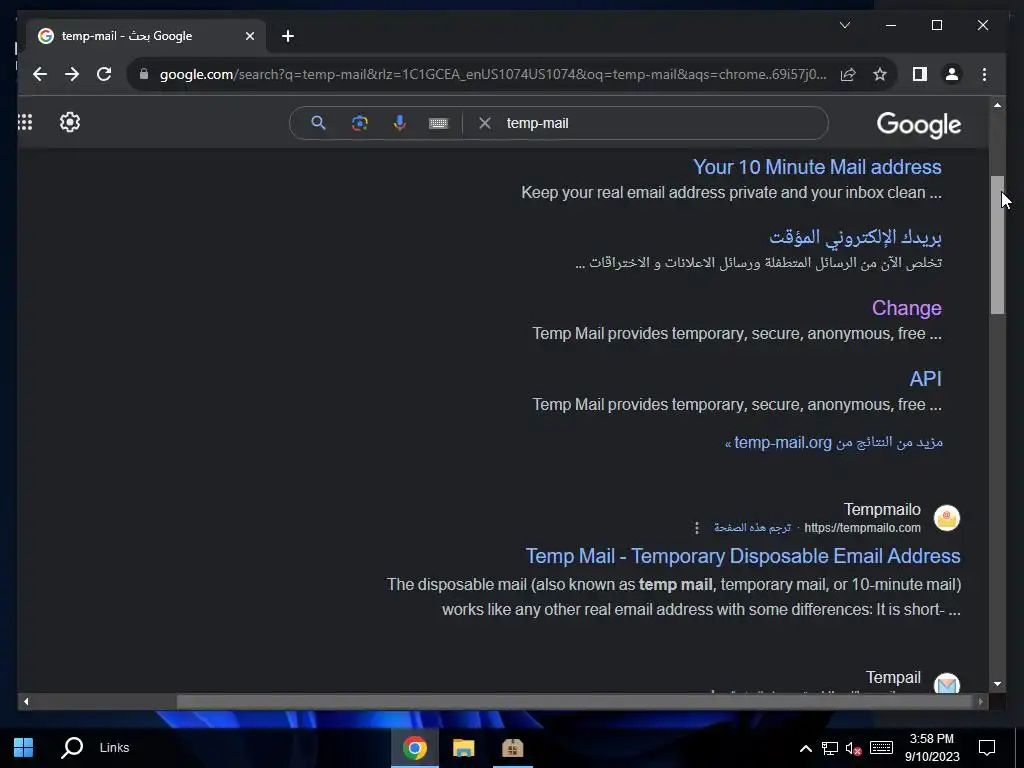
Task: Open the clock and date flyout
Action: coord(932,748)
